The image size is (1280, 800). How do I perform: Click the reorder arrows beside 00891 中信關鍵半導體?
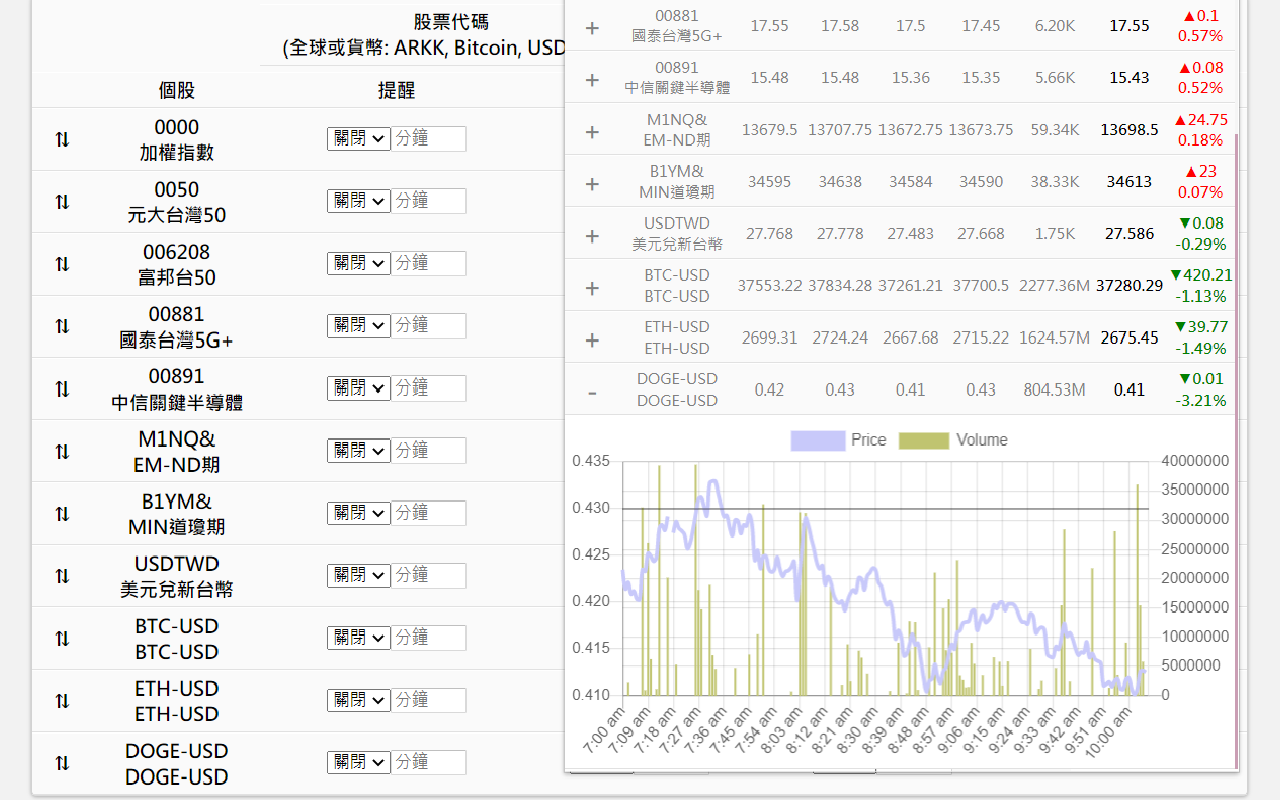[62, 389]
